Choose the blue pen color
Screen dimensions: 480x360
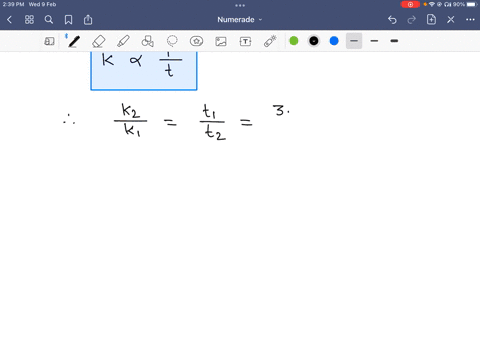(x=334, y=41)
